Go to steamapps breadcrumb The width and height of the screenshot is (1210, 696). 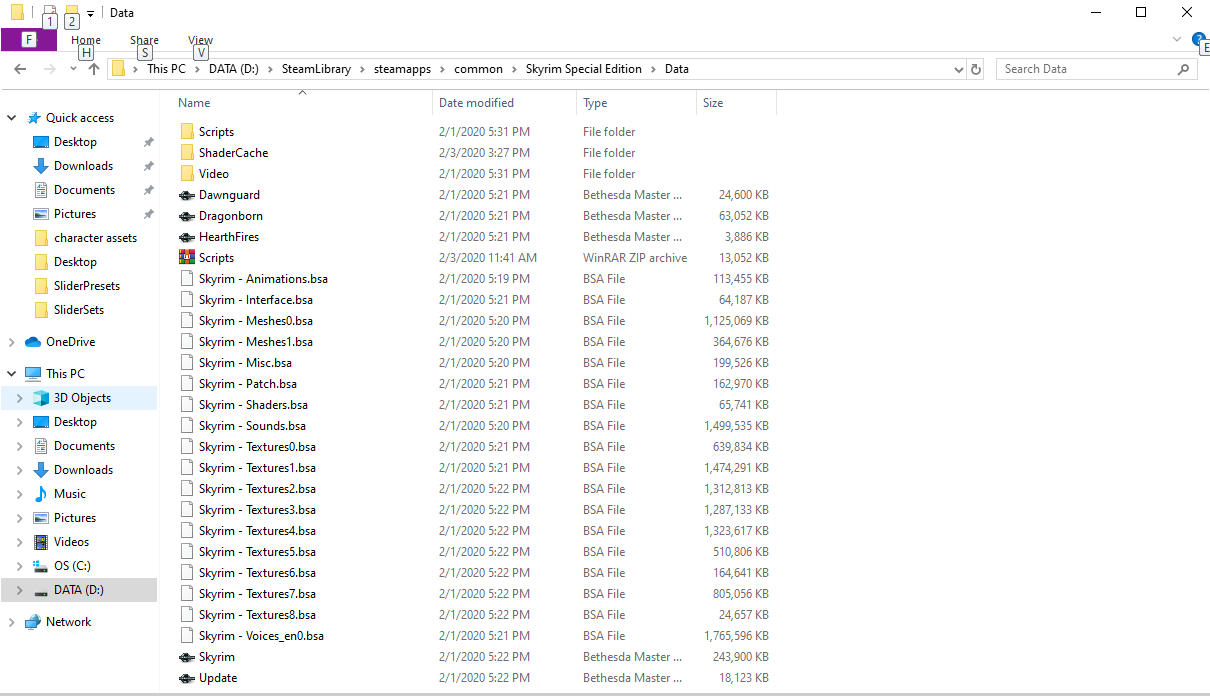pos(402,69)
